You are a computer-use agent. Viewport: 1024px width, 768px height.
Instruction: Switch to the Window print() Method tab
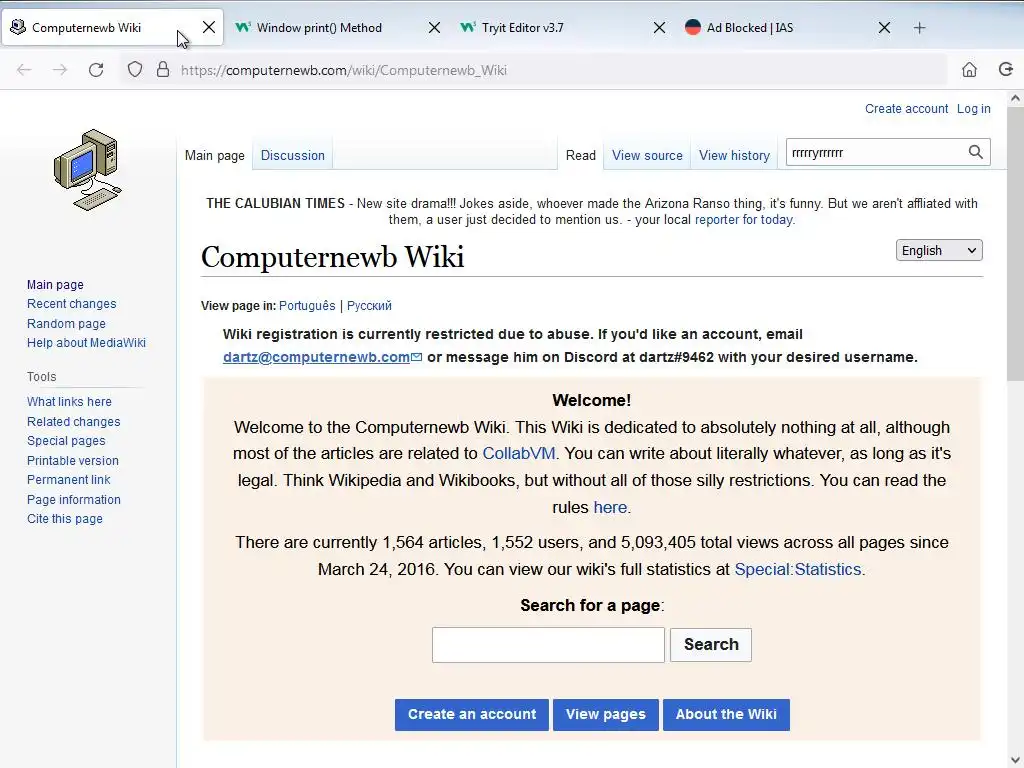[319, 27]
